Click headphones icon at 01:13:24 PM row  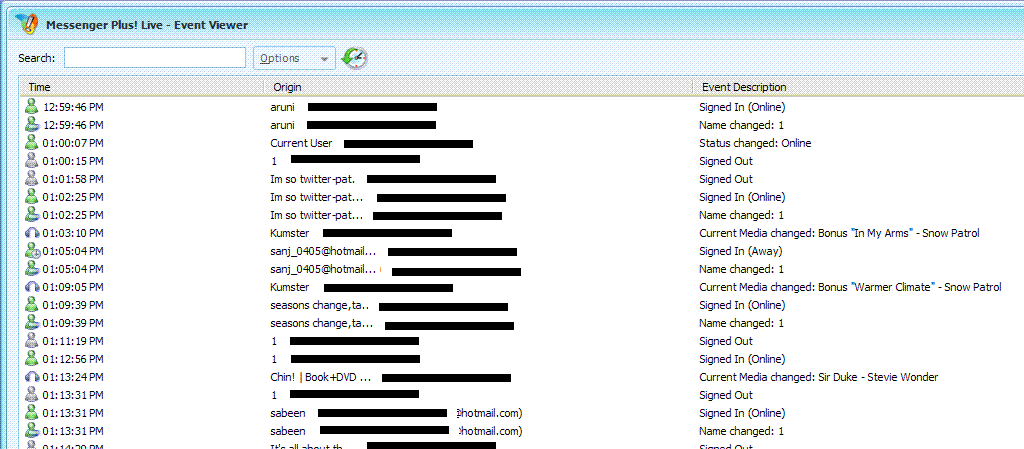[x=32, y=377]
